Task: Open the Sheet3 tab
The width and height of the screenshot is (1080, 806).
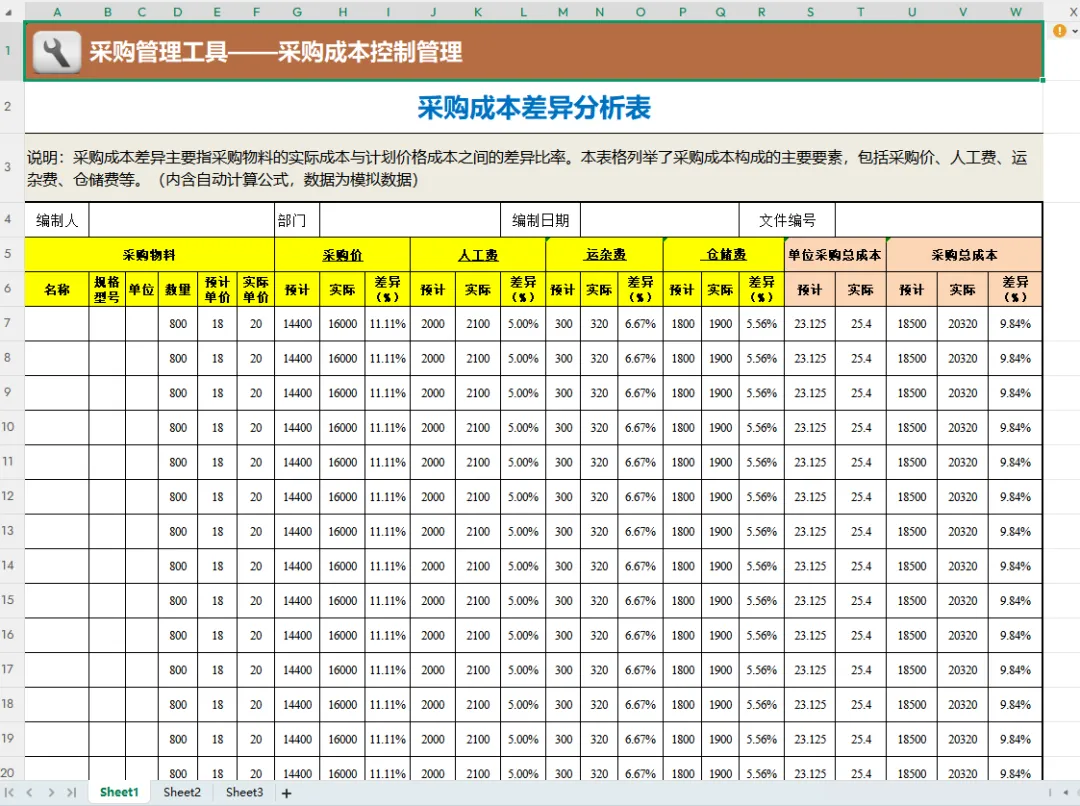Action: point(245,792)
